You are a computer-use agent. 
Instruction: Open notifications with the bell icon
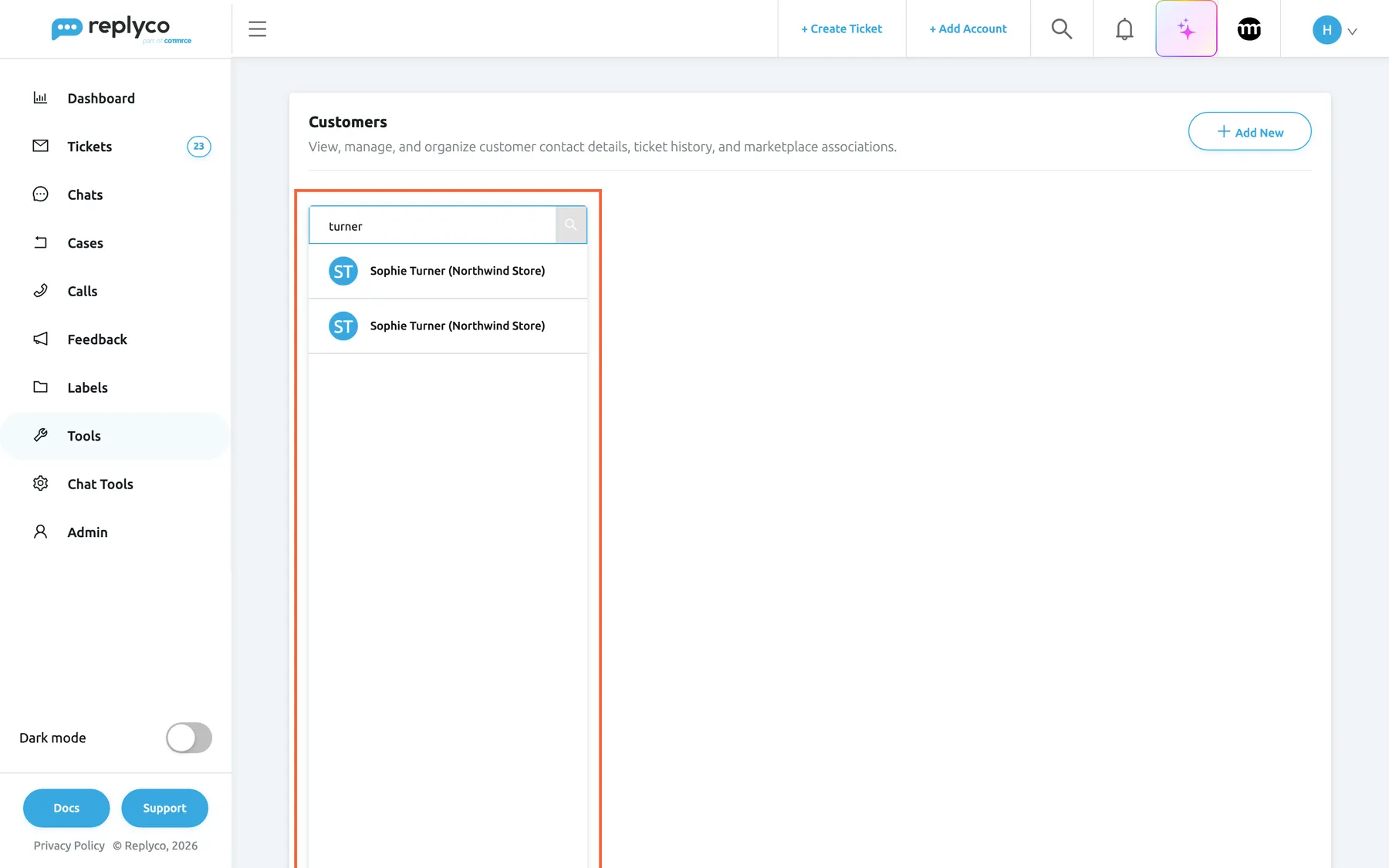1124,29
